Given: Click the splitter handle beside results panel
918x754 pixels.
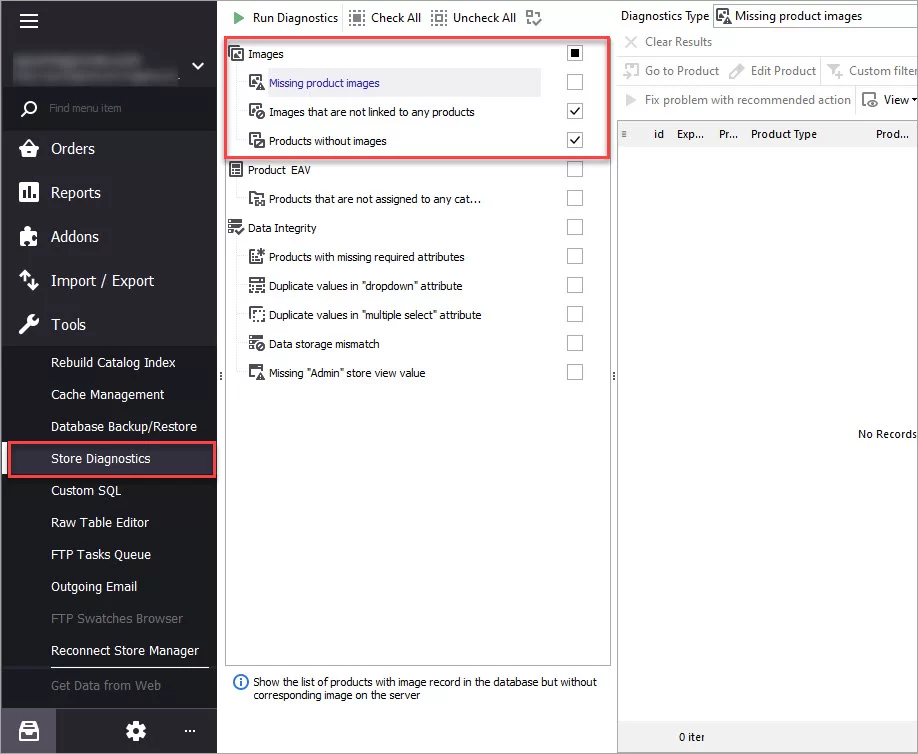Looking at the screenshot, I should tap(614, 376).
